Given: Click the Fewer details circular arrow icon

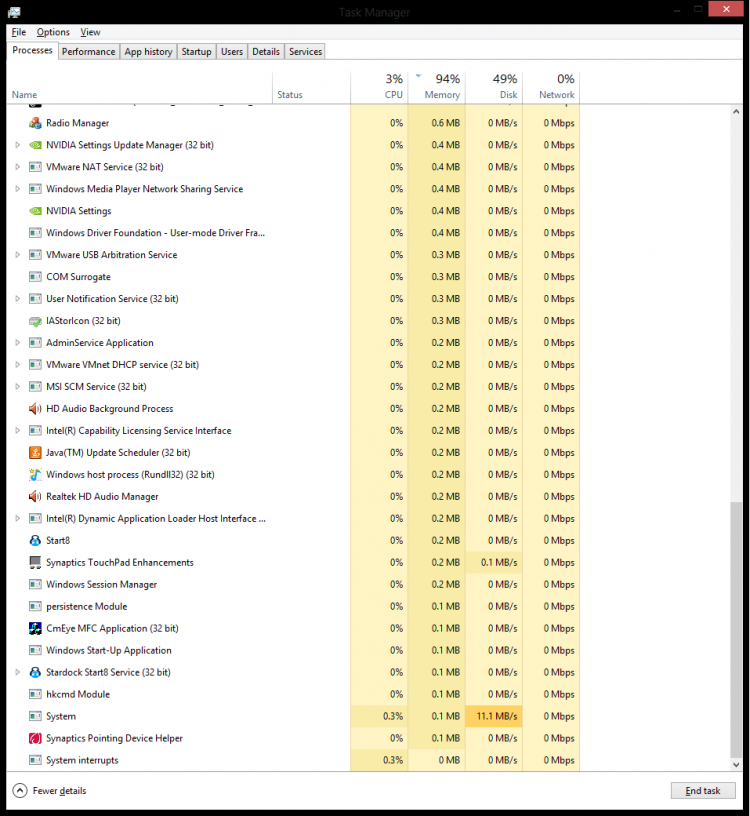Looking at the screenshot, I should coord(19,791).
